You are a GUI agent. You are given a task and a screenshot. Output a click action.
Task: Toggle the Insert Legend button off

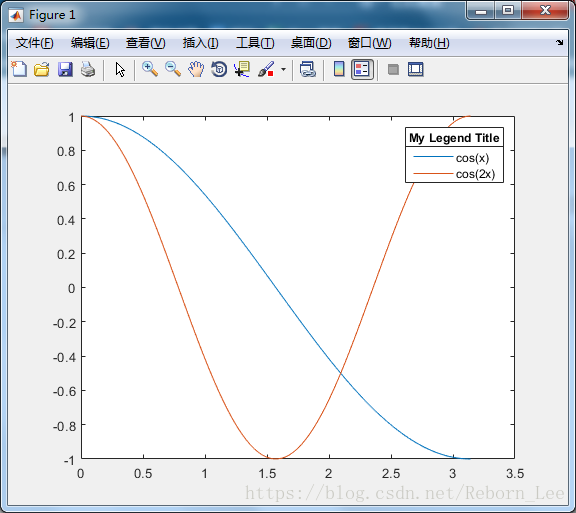(x=362, y=69)
